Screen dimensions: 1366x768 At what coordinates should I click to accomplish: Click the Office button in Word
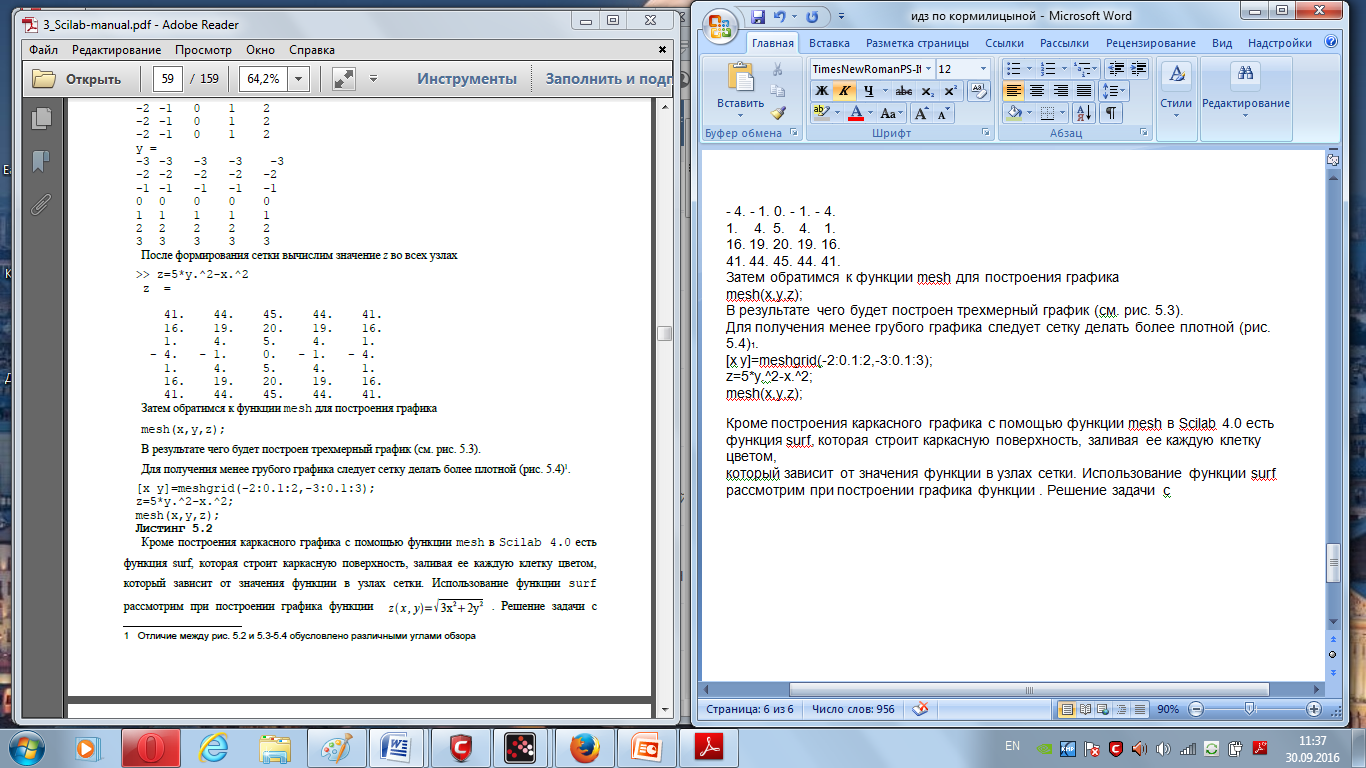pos(722,24)
